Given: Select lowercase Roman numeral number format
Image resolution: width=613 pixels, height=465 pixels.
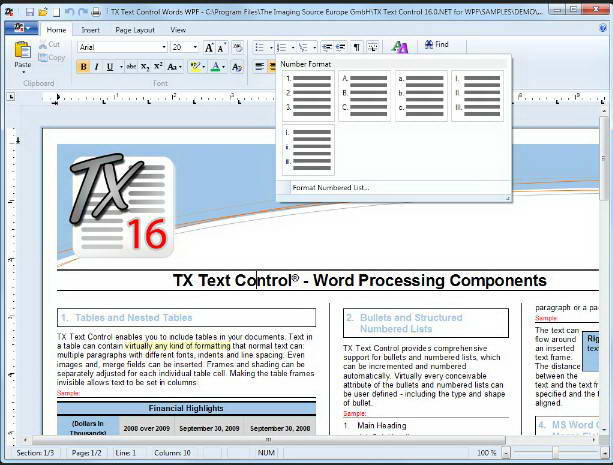Looking at the screenshot, I should 308,149.
